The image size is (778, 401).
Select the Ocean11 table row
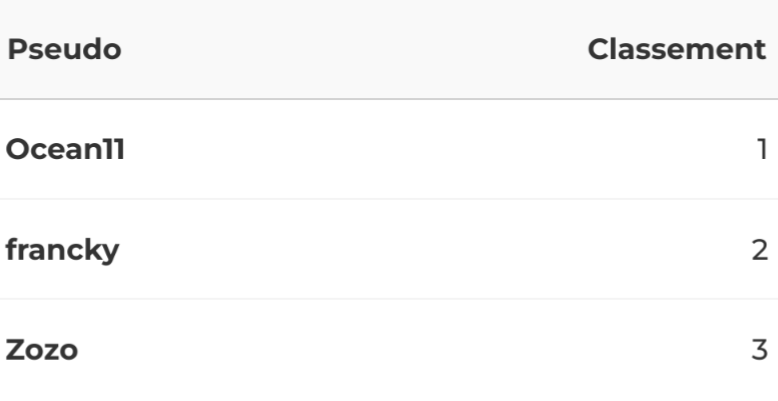389,151
